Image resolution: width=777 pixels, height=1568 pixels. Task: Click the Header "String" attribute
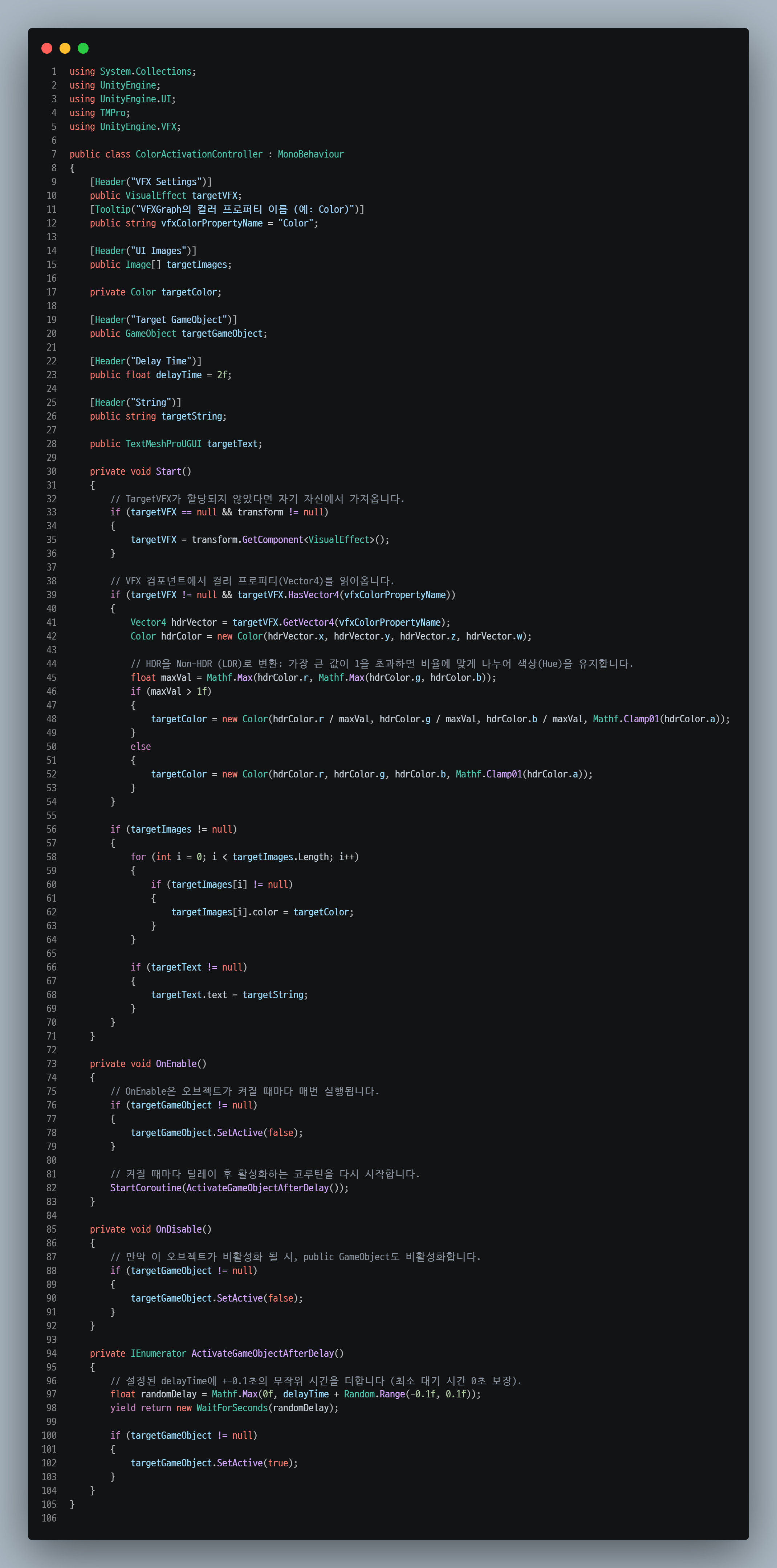(136, 403)
